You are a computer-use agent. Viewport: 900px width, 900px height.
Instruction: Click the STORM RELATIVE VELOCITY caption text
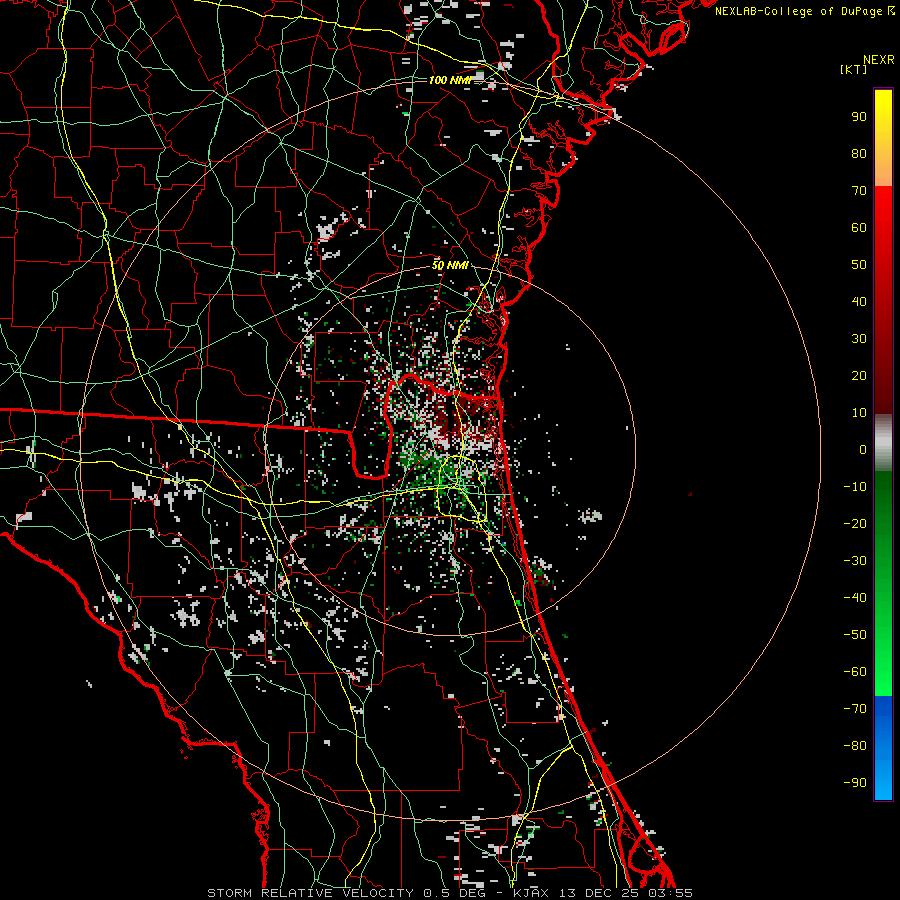coord(310,893)
